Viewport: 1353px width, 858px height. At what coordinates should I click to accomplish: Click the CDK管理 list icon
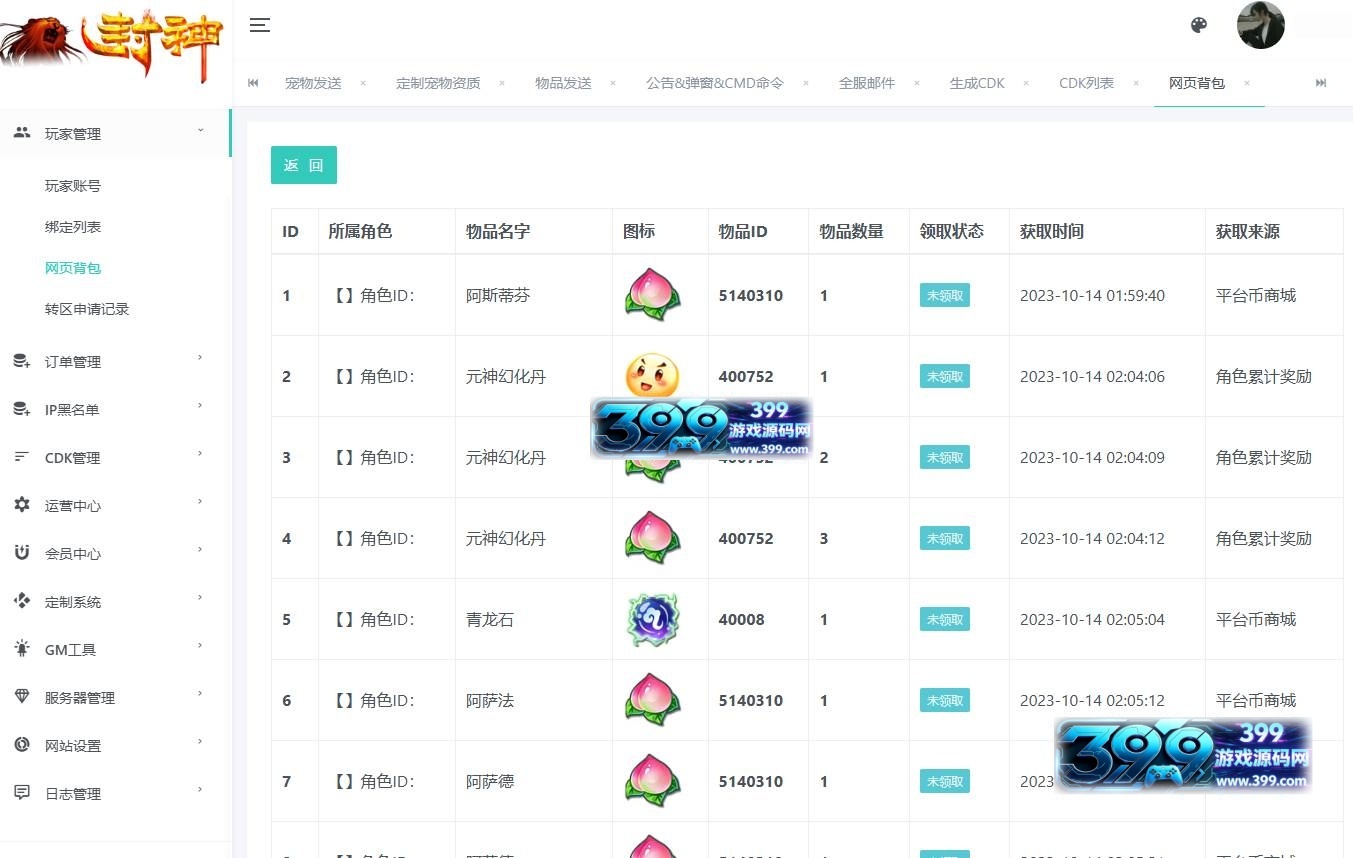tap(22, 457)
